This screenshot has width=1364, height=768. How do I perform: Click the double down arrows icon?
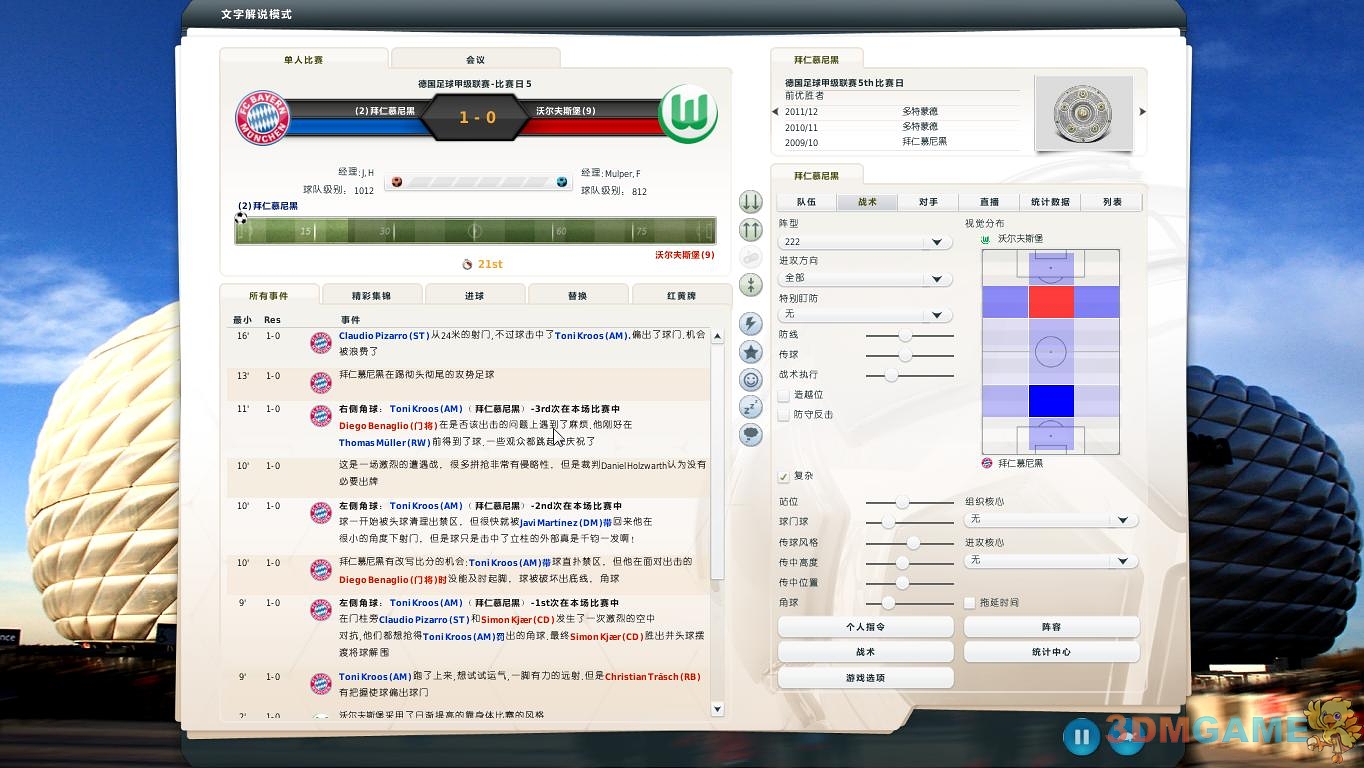(750, 202)
